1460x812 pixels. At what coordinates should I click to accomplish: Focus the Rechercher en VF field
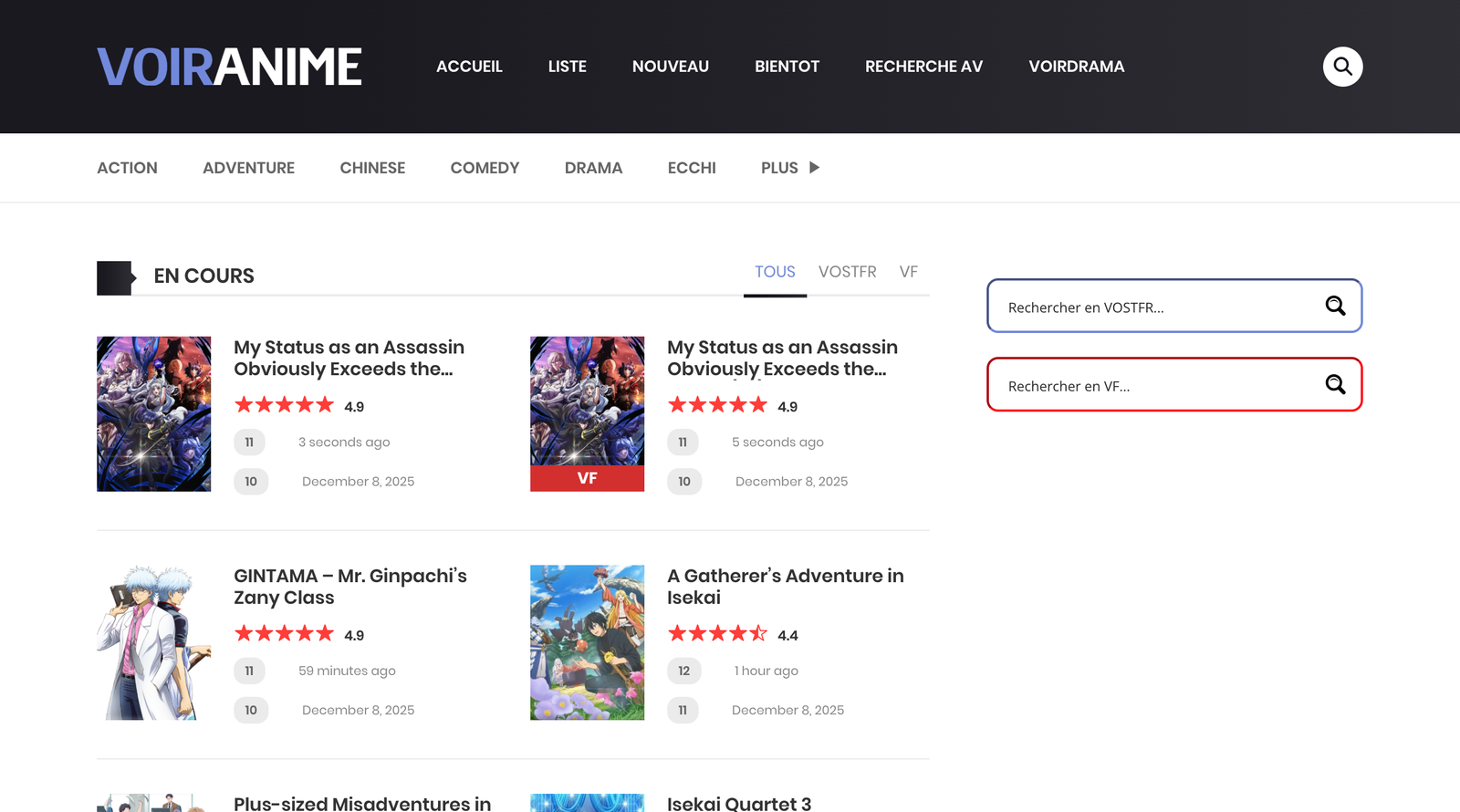click(1174, 384)
